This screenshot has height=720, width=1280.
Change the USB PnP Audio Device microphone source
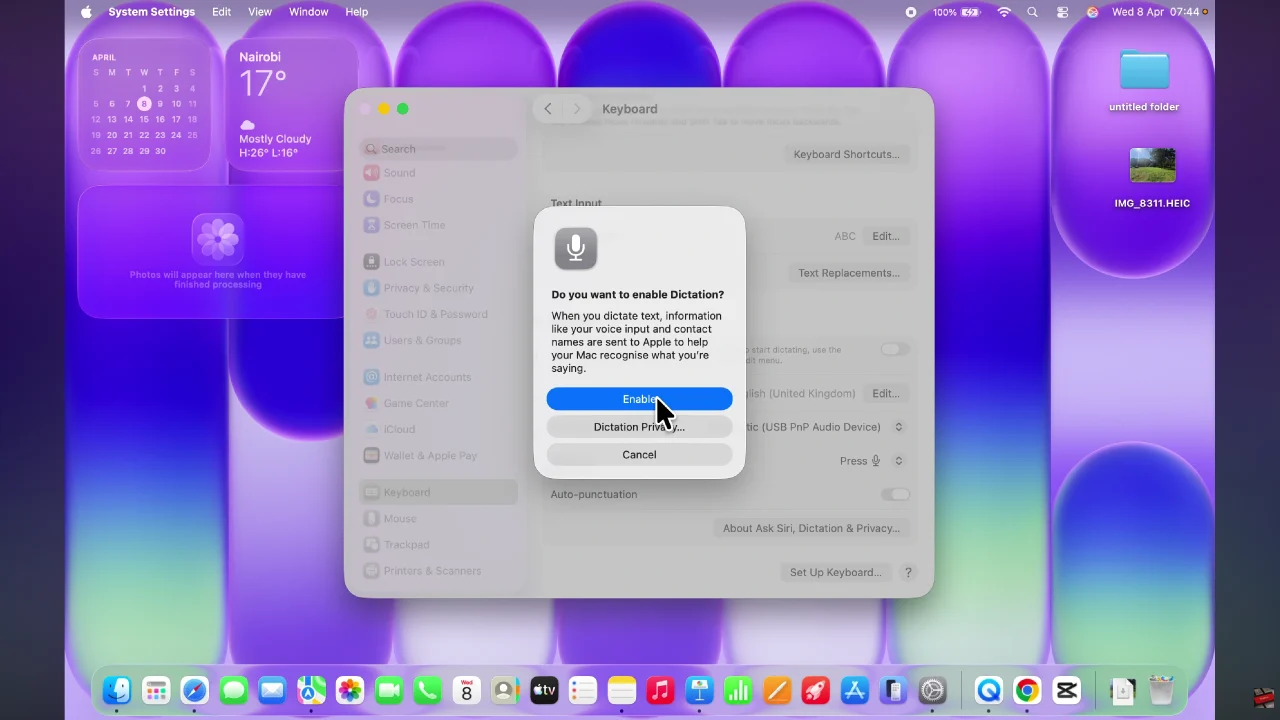click(897, 426)
